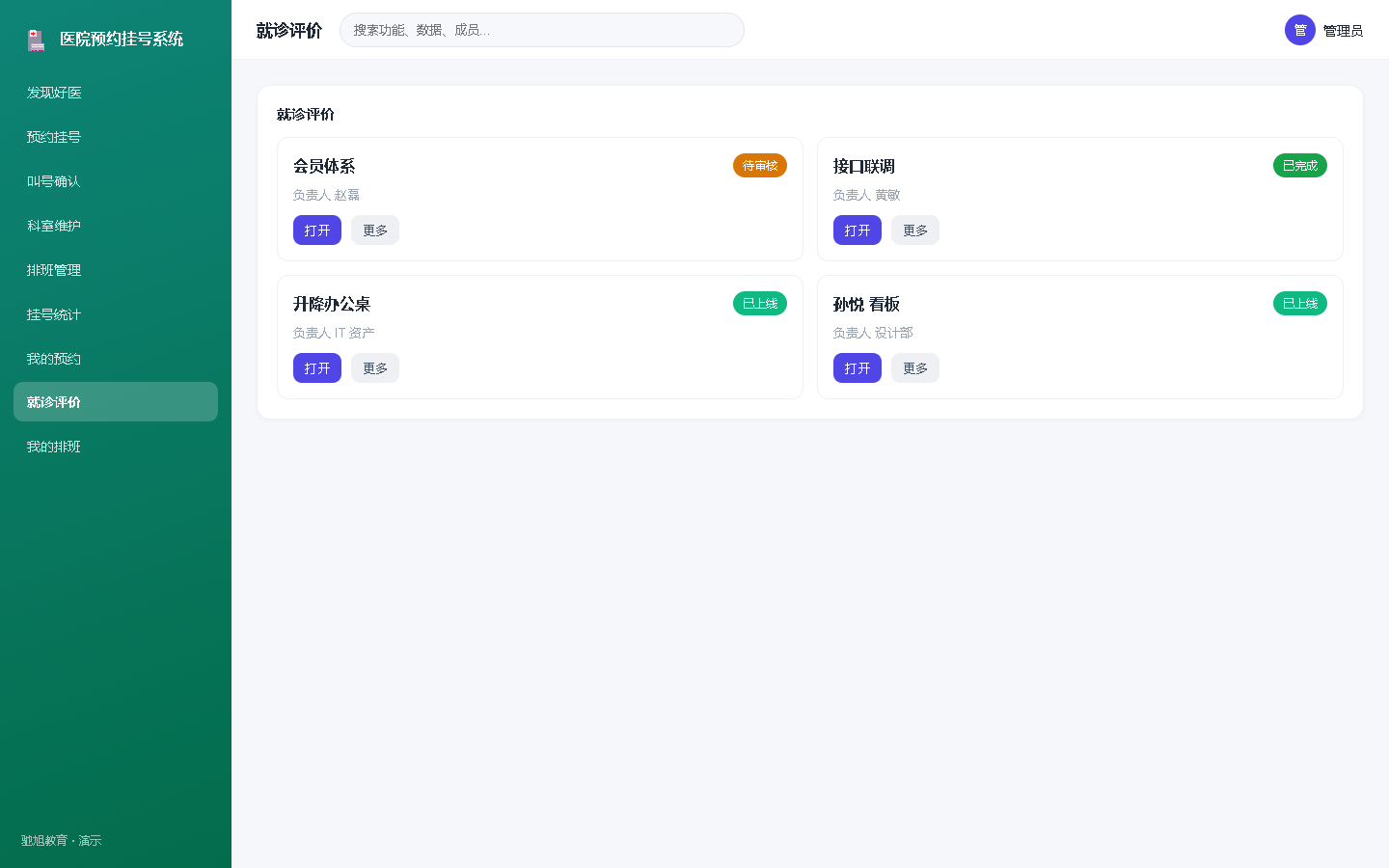The width and height of the screenshot is (1389, 868).
Task: Open 挂号统计 in the sidebar
Action: coord(116,314)
